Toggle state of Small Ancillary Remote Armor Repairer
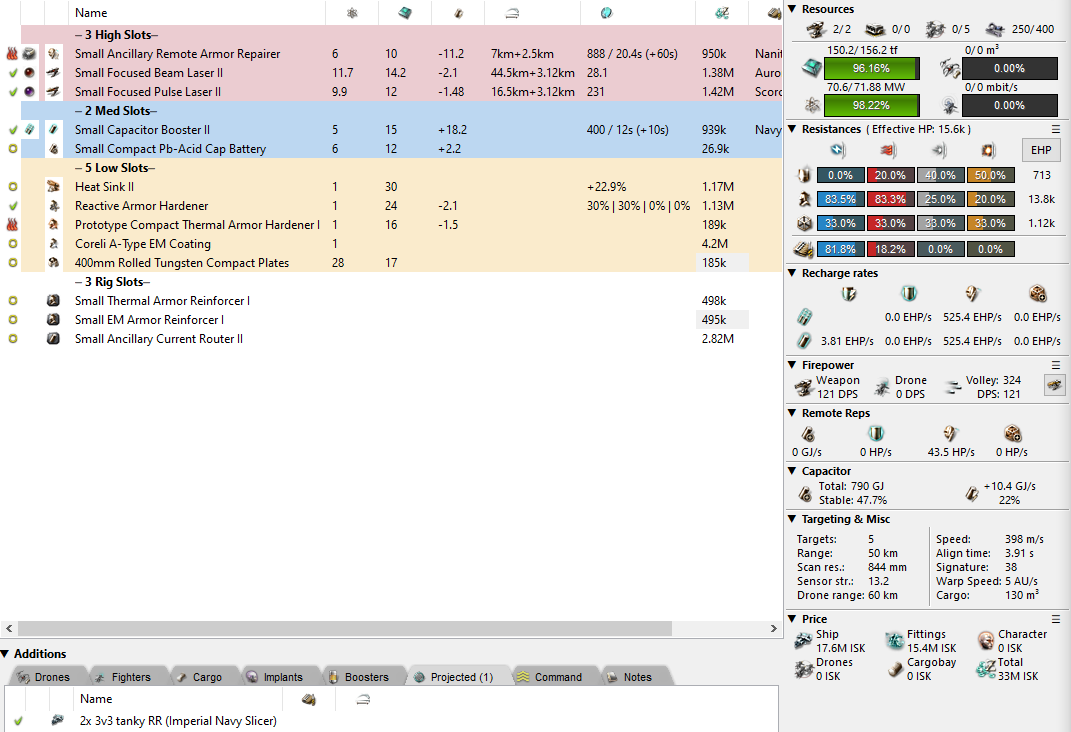 [x=12, y=54]
